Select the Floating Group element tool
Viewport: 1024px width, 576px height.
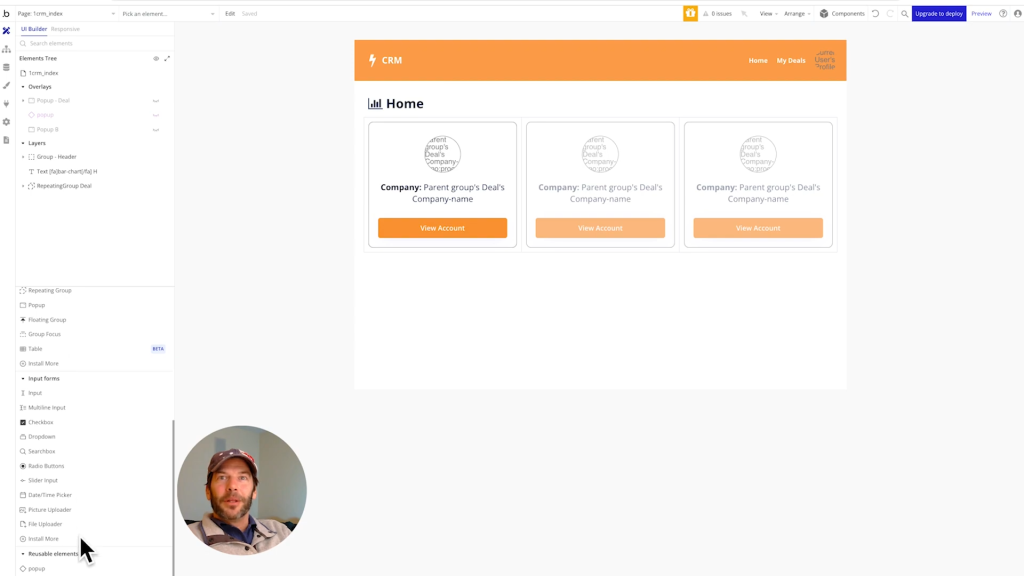46,320
